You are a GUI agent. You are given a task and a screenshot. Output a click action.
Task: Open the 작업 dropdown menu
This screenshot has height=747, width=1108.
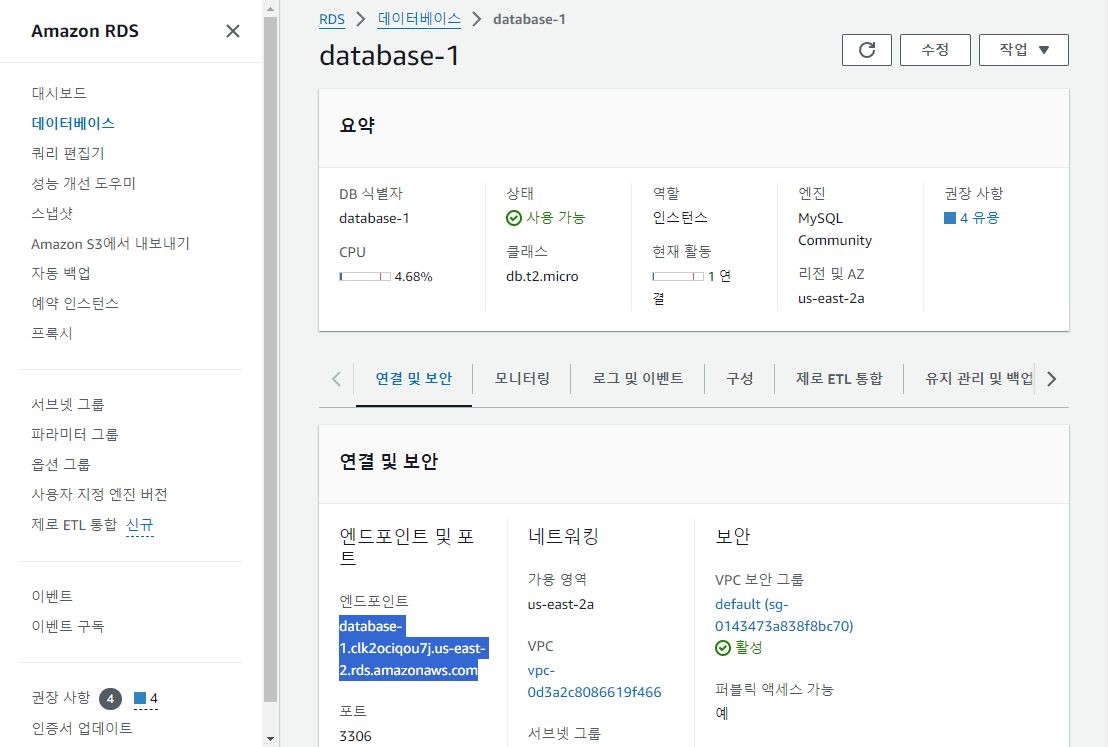[x=1023, y=50]
